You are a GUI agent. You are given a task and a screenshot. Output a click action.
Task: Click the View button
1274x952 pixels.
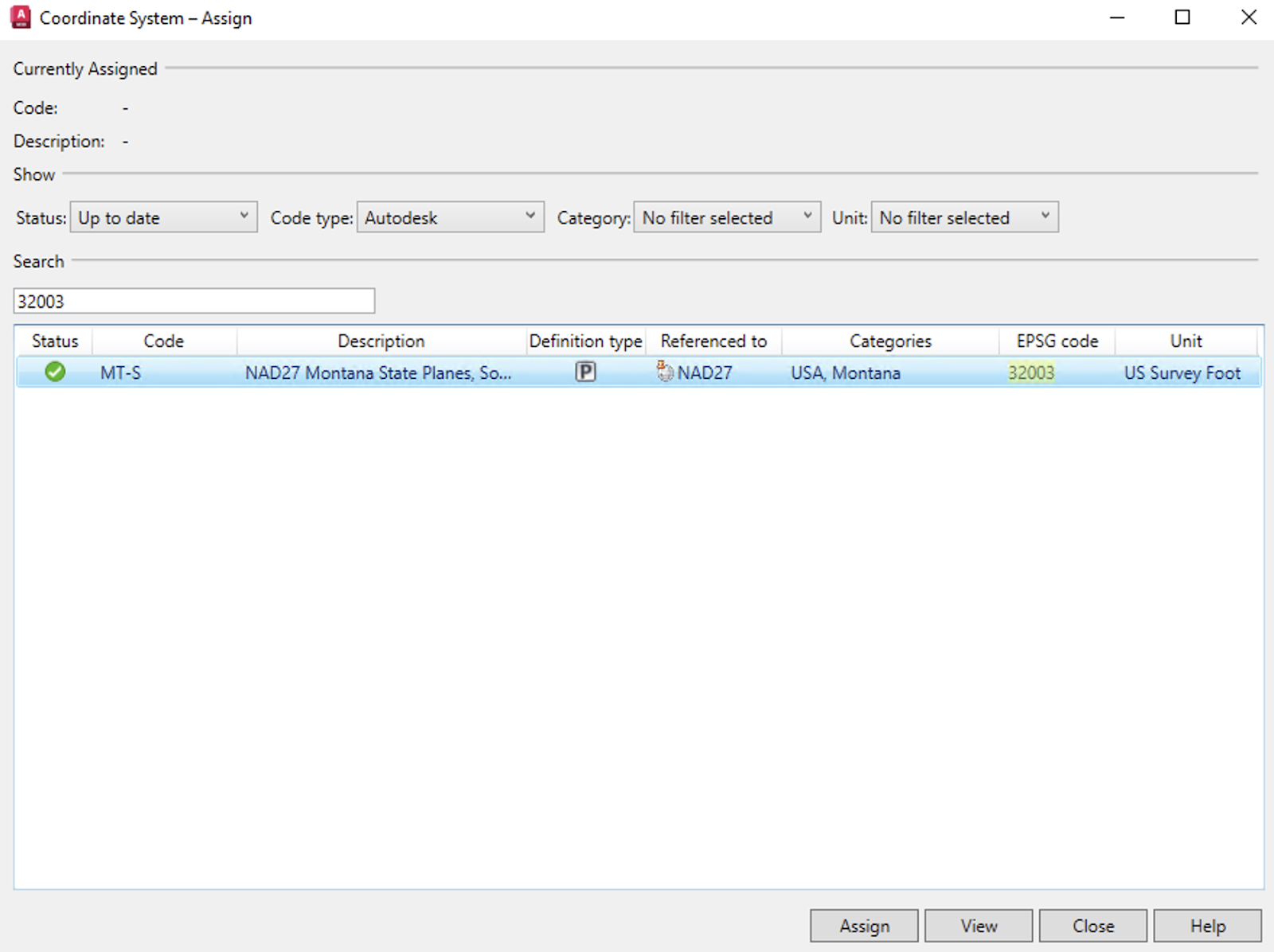tap(979, 926)
